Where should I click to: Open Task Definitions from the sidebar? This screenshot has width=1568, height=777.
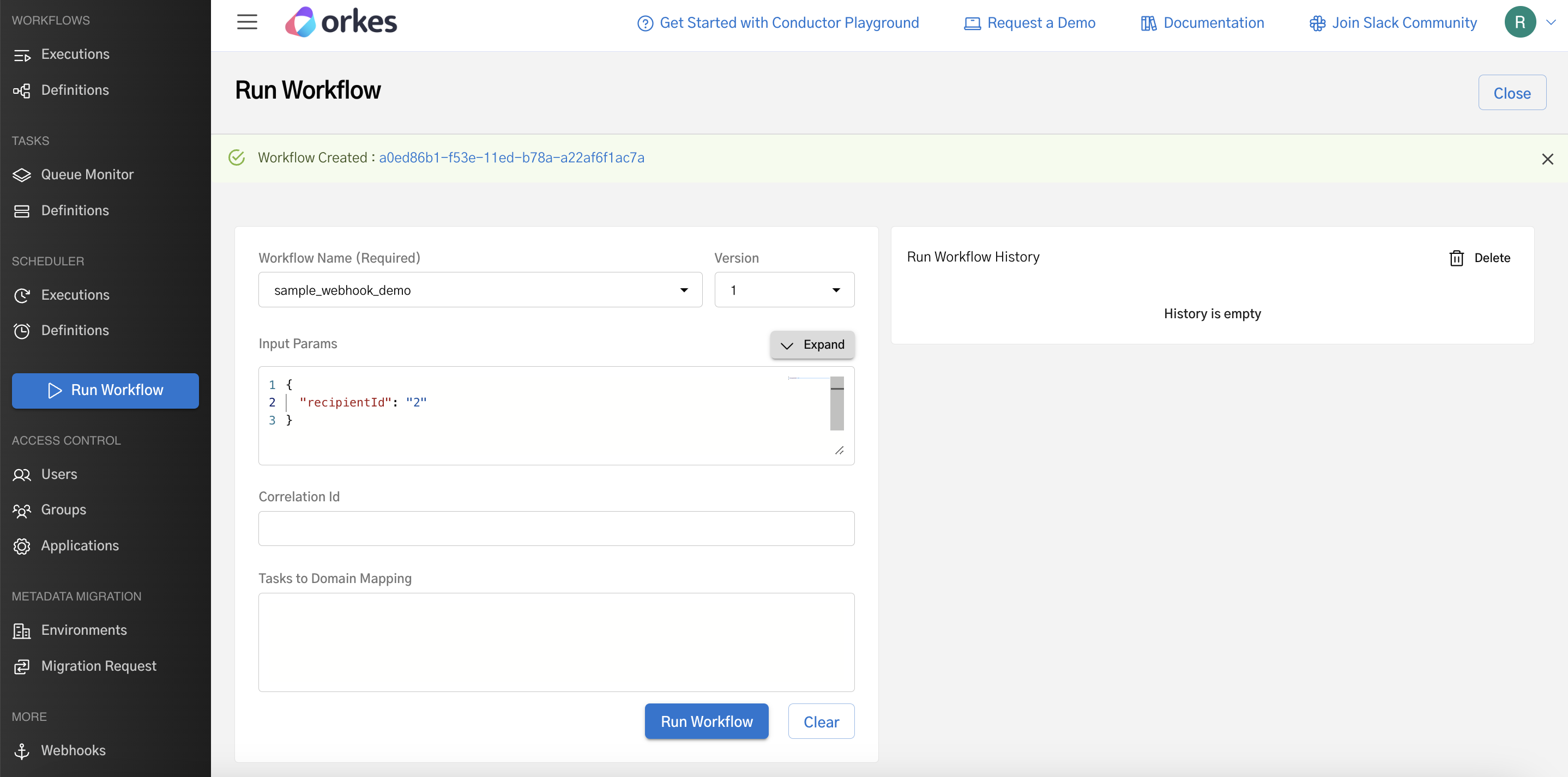point(75,210)
